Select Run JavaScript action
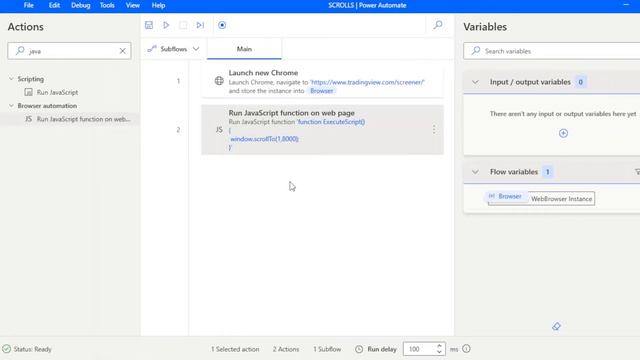Image resolution: width=640 pixels, height=360 pixels. point(57,92)
